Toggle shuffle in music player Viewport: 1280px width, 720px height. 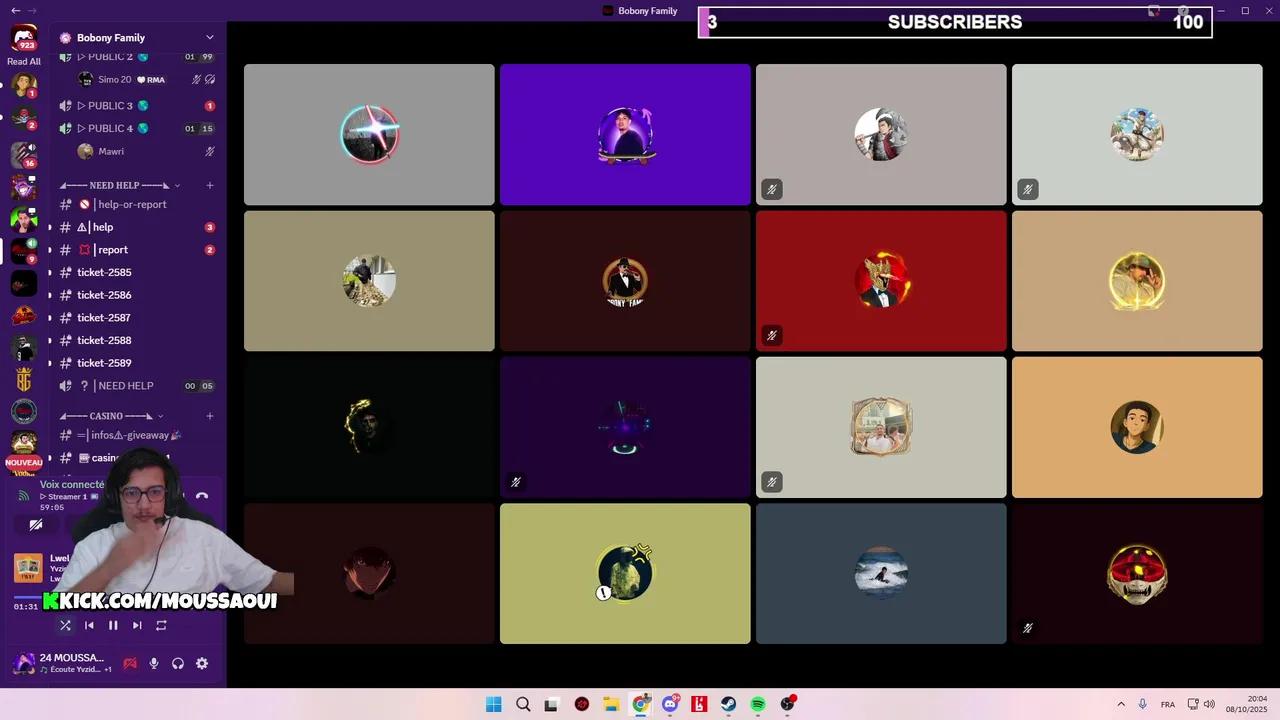(65, 625)
